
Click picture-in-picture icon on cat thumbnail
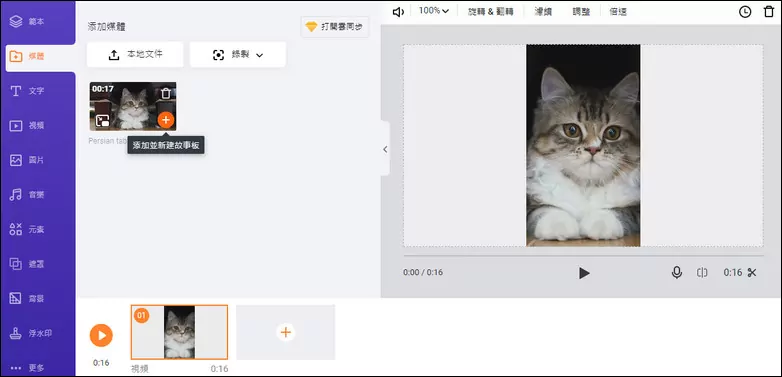[x=103, y=120]
